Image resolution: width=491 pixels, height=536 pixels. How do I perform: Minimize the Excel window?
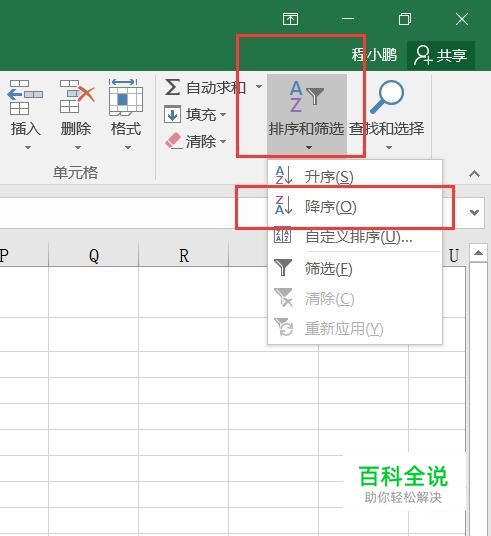coord(348,19)
